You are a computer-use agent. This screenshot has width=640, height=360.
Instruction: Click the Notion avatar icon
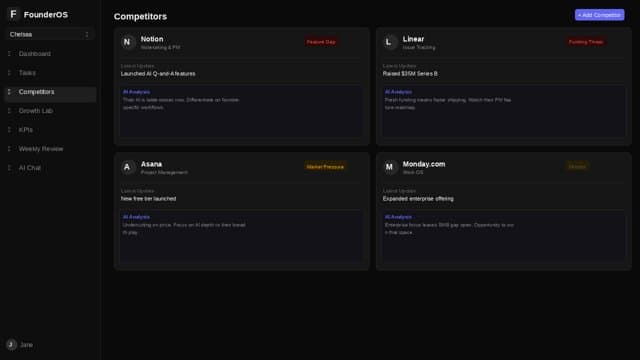[127, 42]
